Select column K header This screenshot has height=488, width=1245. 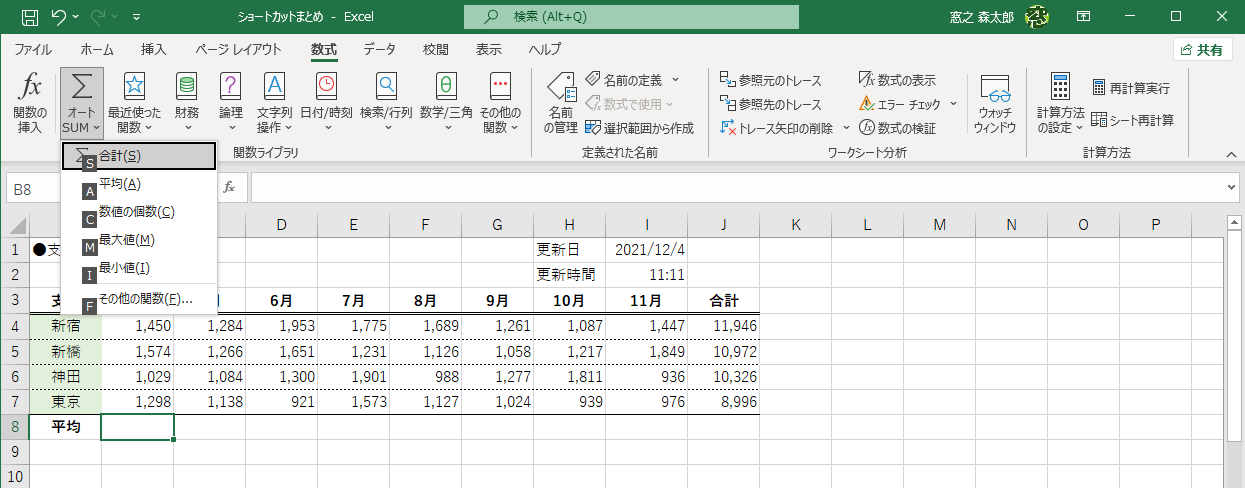[796, 226]
